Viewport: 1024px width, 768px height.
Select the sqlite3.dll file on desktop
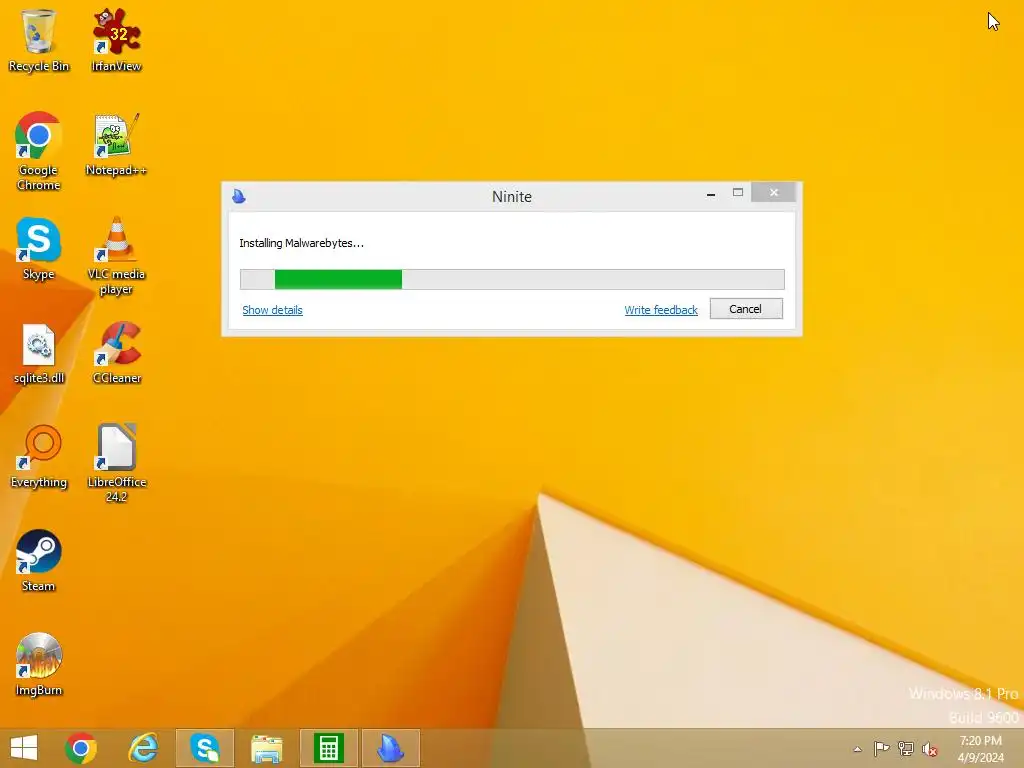tap(39, 353)
